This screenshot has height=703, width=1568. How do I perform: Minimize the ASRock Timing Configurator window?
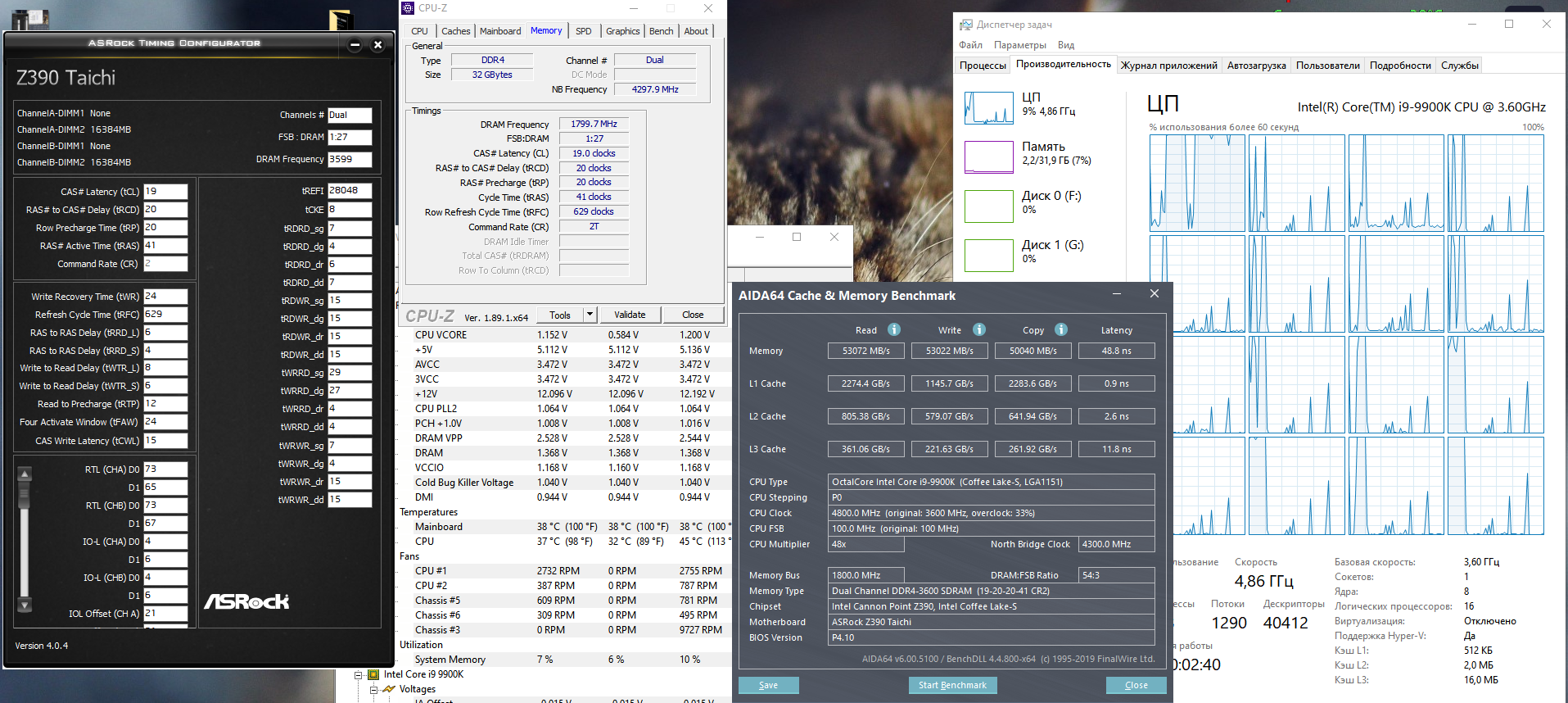355,45
